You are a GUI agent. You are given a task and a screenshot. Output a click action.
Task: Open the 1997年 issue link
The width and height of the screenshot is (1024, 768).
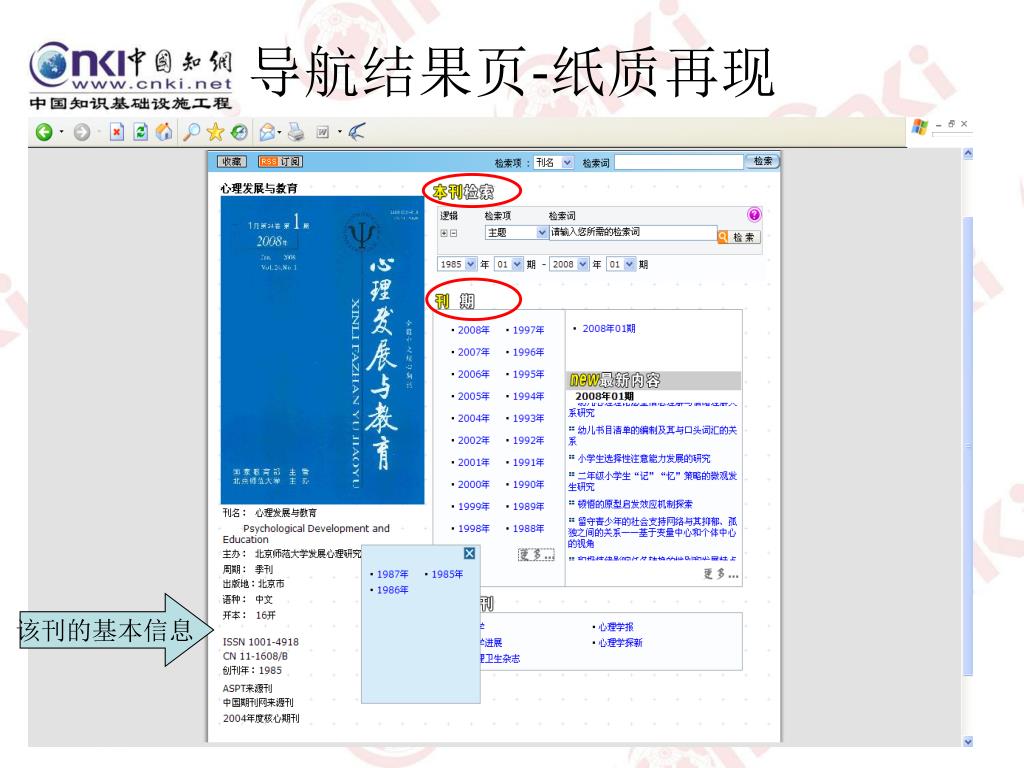pyautogui.click(x=528, y=330)
